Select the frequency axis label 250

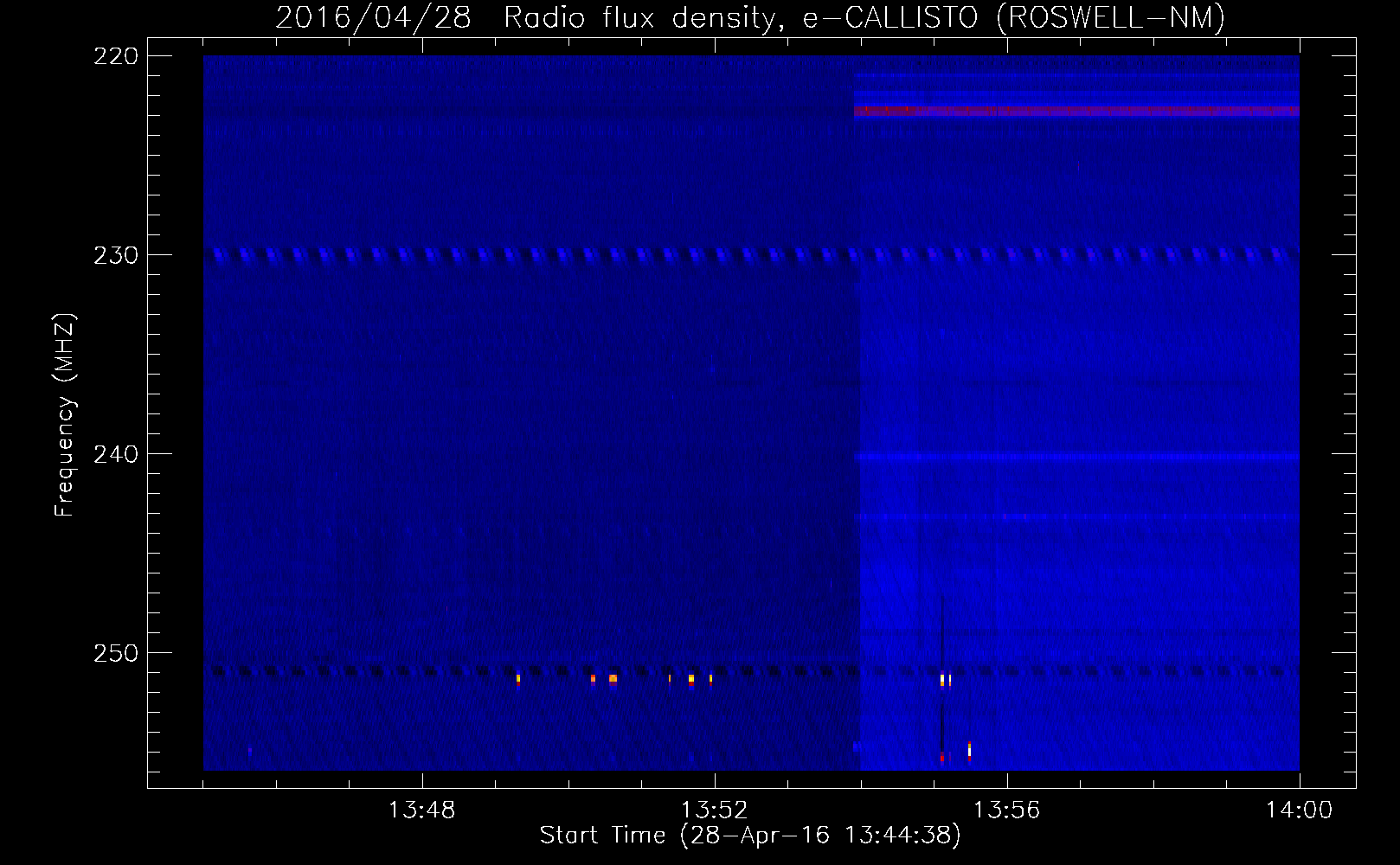point(116,653)
